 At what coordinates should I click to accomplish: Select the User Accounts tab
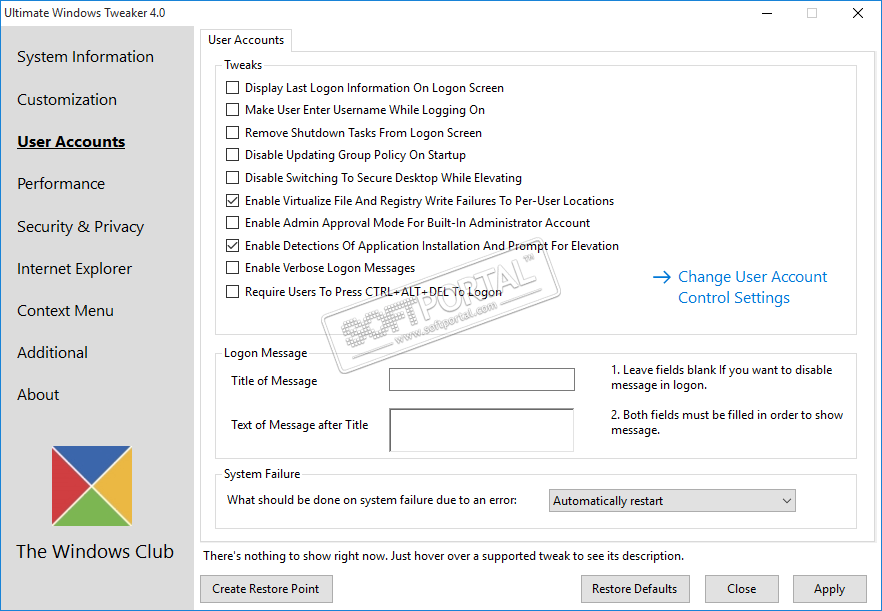[246, 40]
